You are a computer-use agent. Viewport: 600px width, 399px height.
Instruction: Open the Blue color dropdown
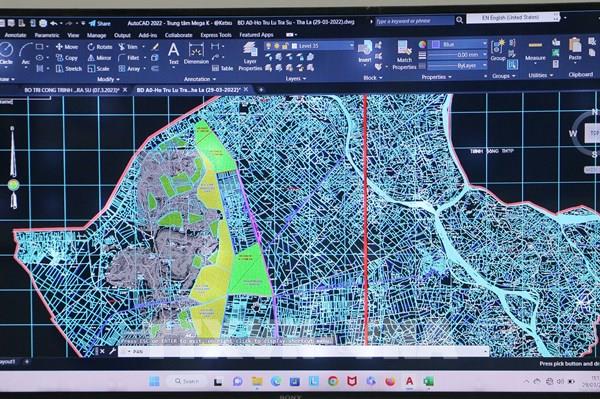coord(458,44)
